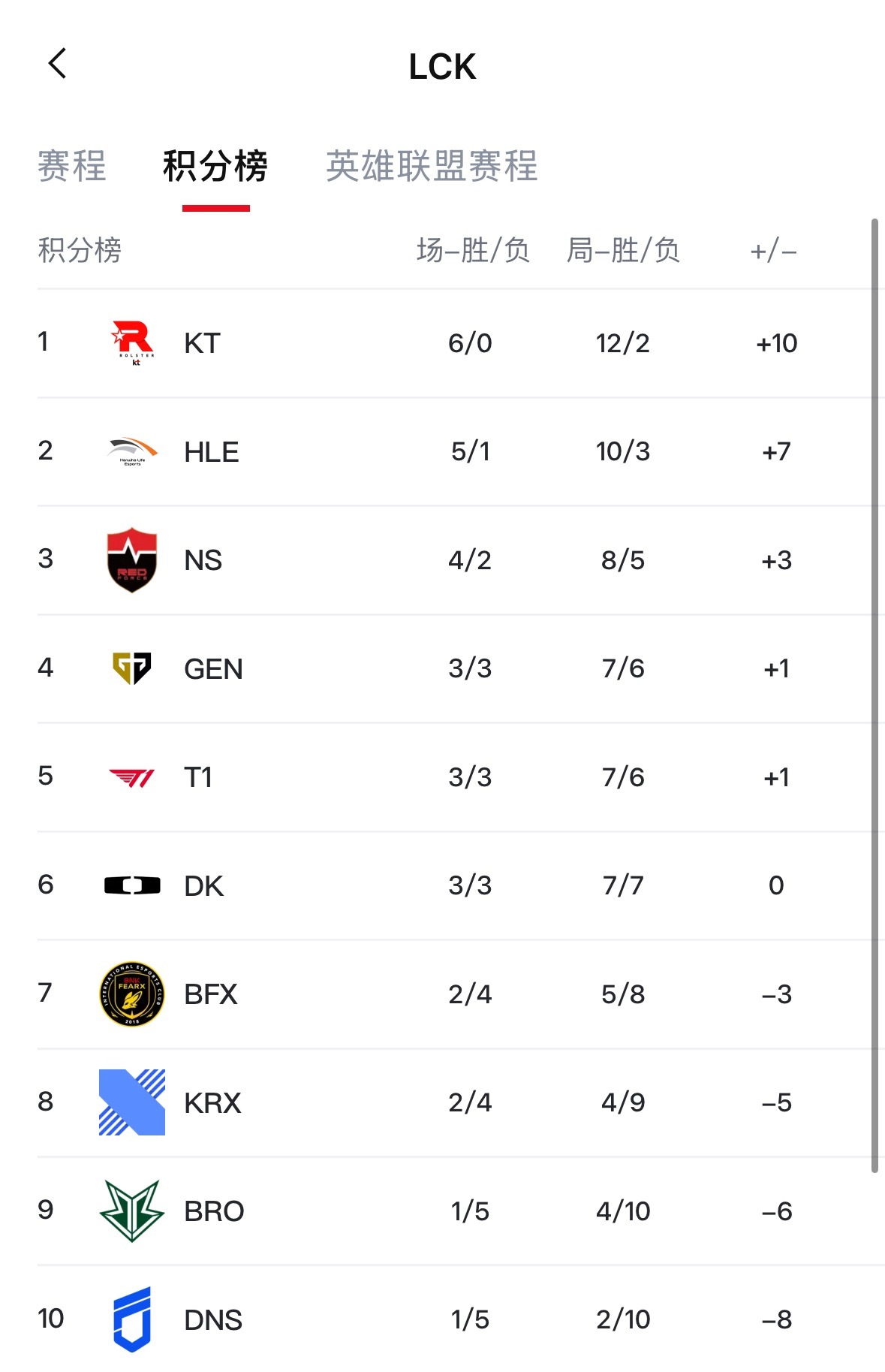This screenshot has height=1372, width=885.
Task: Tap the DK team logo
Action: tap(132, 885)
